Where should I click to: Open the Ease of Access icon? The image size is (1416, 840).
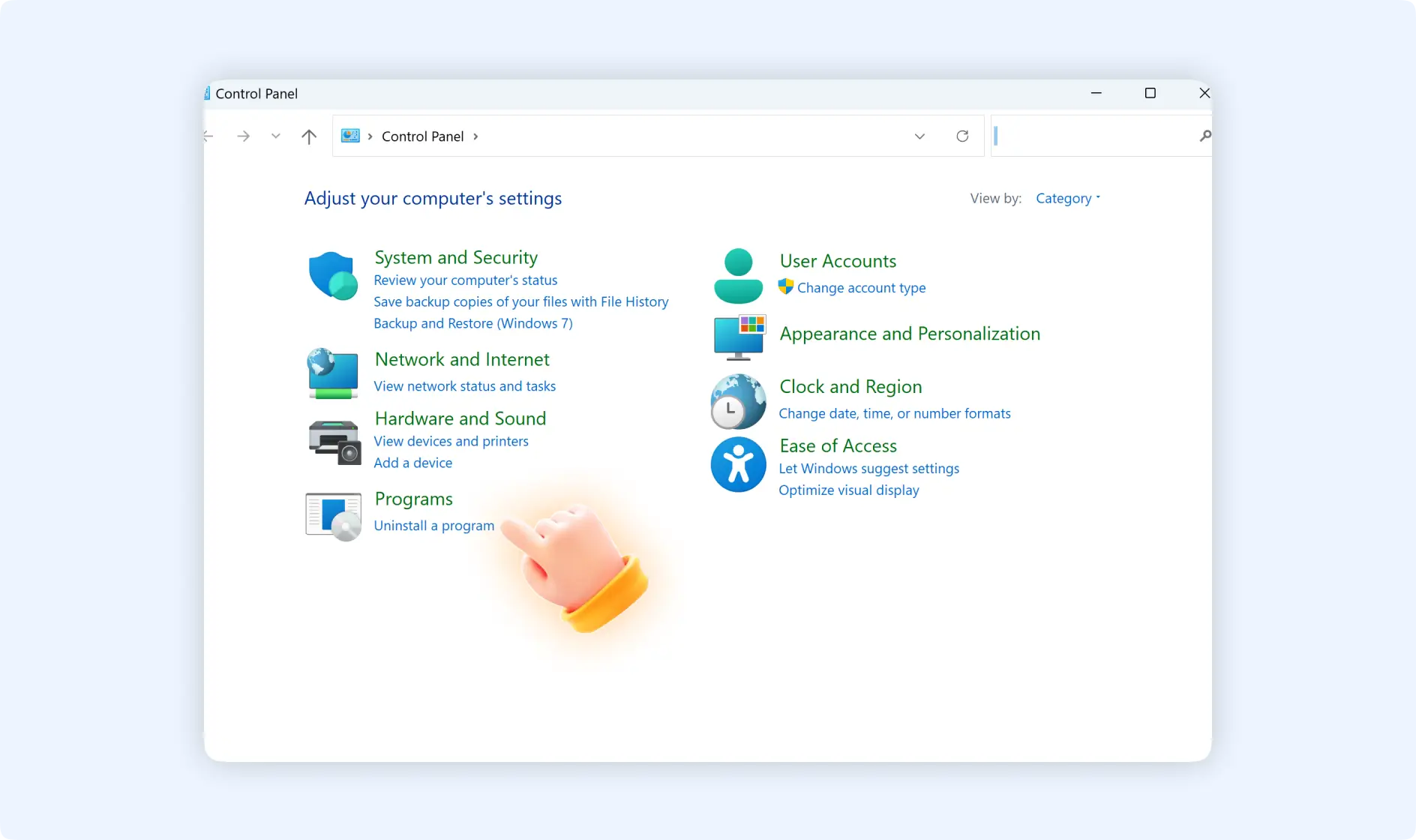click(738, 464)
